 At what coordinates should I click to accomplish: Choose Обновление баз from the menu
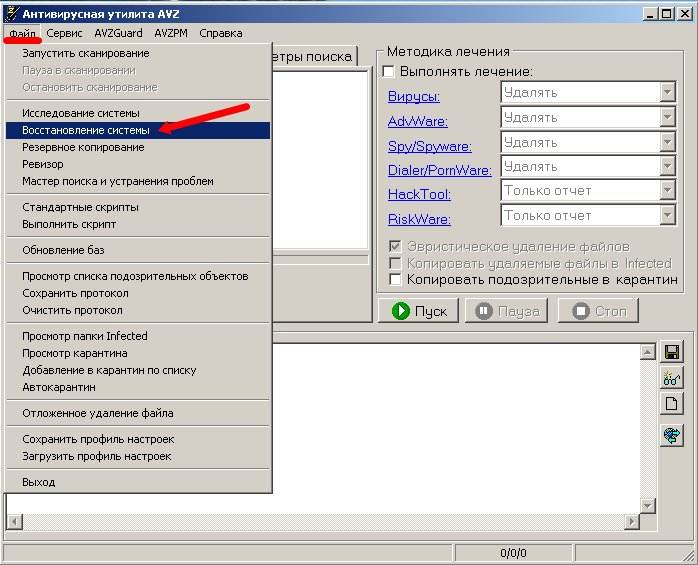138,250
